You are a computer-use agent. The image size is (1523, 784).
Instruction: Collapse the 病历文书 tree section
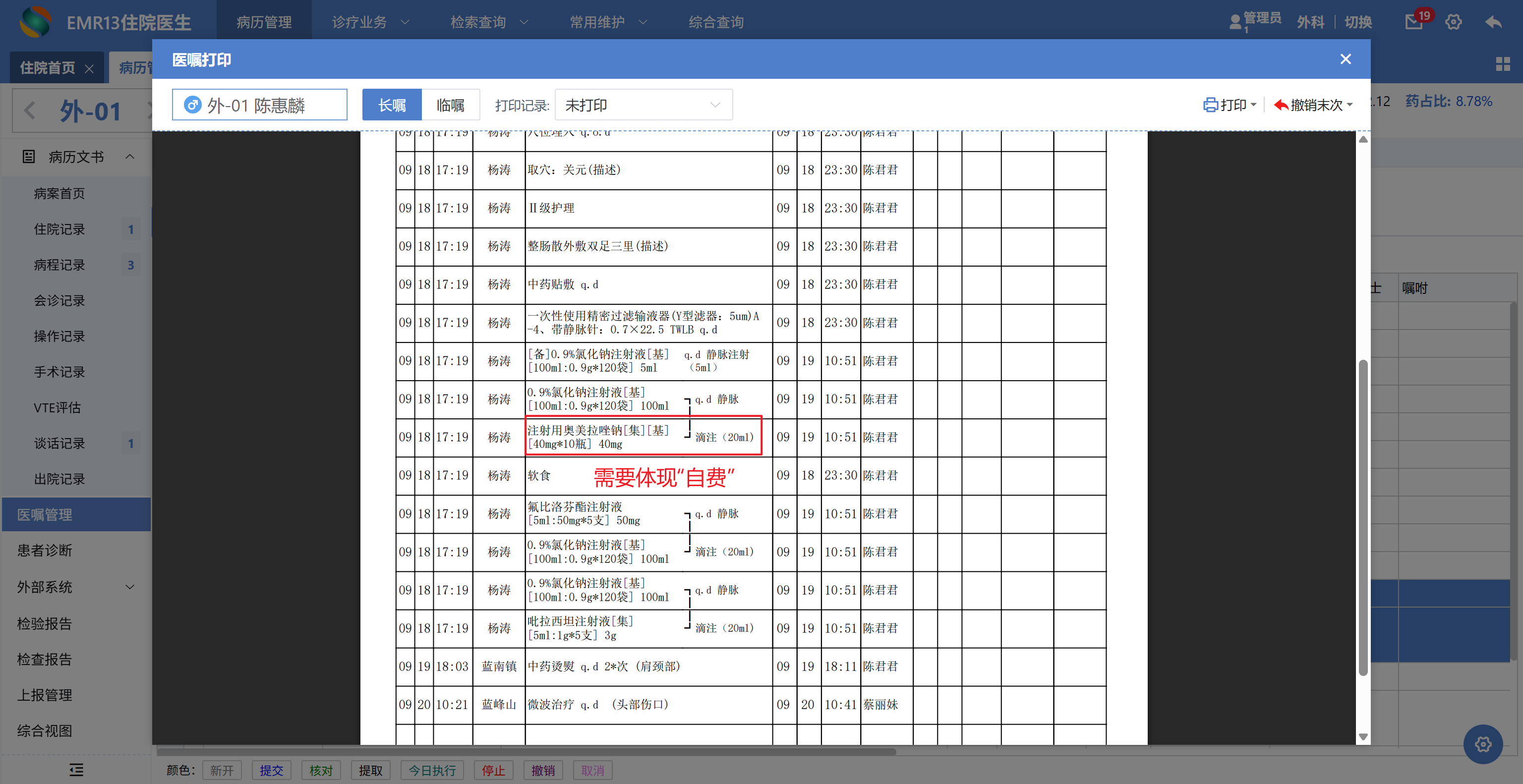(x=129, y=157)
